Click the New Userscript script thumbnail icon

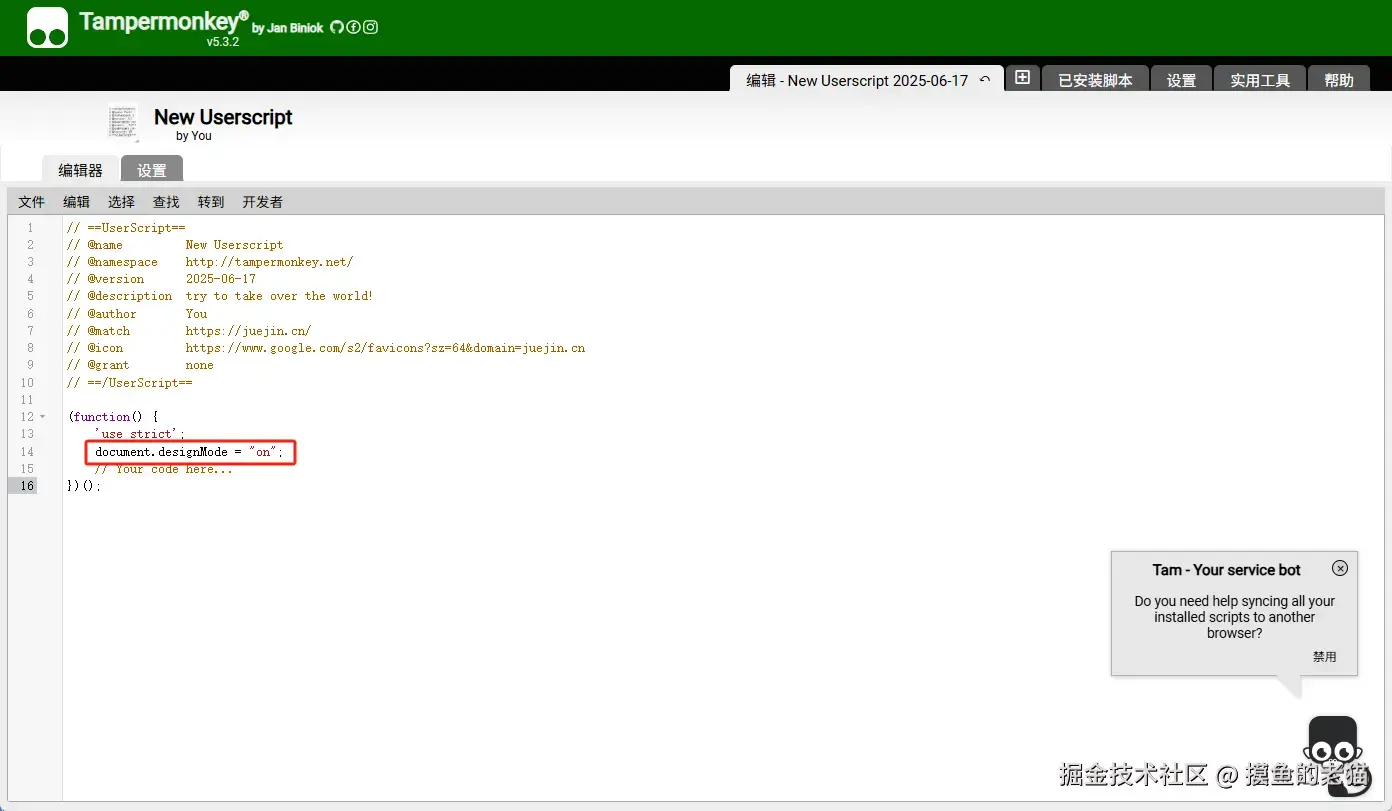coord(122,122)
